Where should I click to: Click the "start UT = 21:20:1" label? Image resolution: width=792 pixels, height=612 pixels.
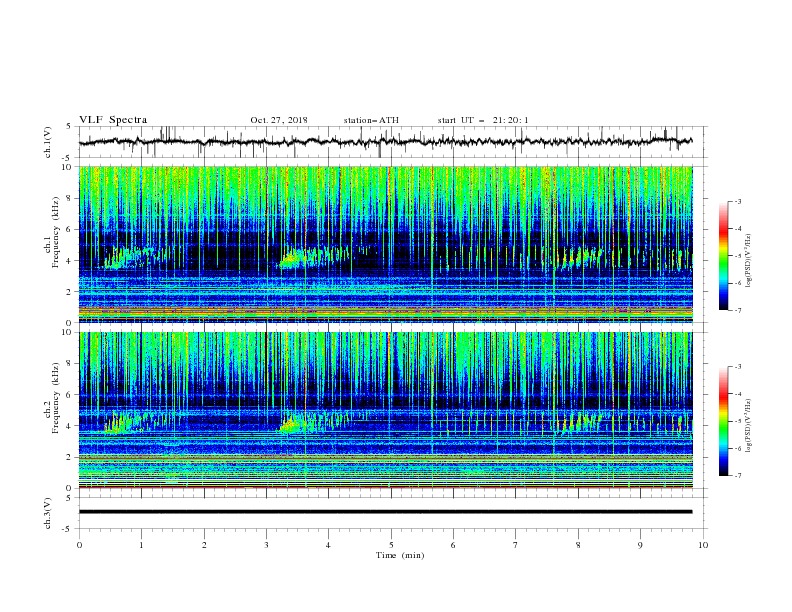pos(483,120)
